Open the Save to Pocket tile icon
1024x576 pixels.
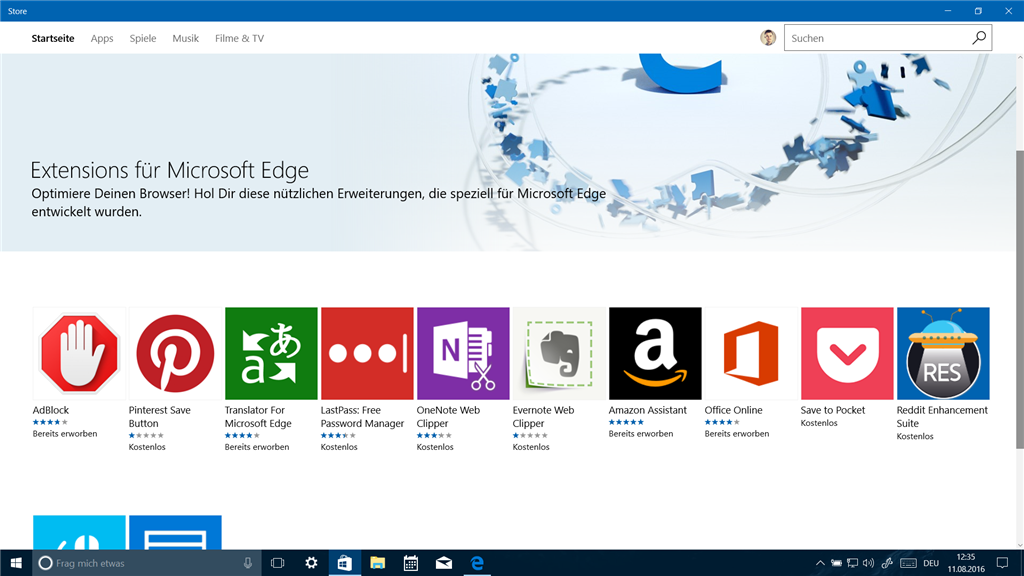point(847,353)
